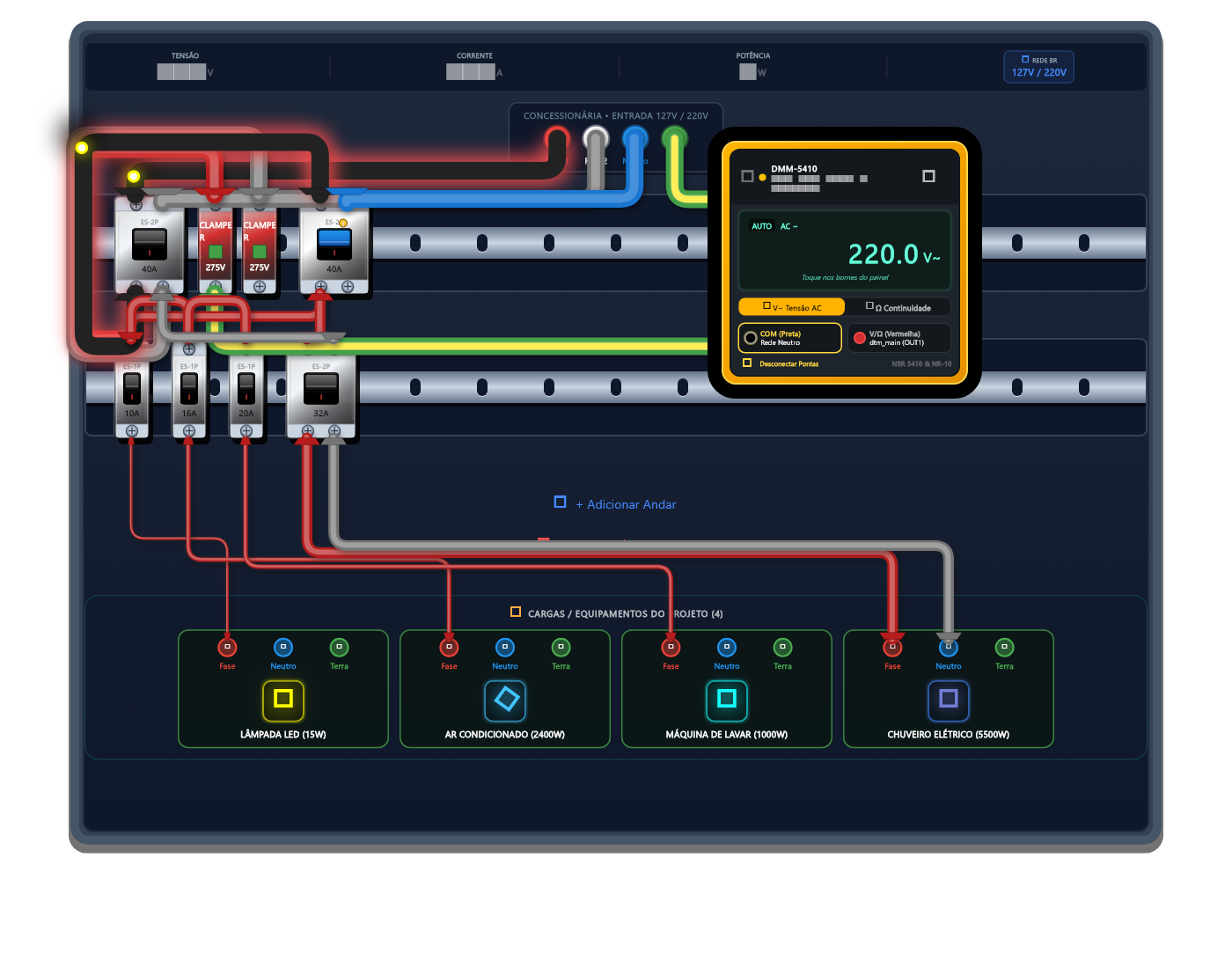Click the Neutro terminal of Máquina de Lavar
1232x968 pixels.
click(727, 648)
